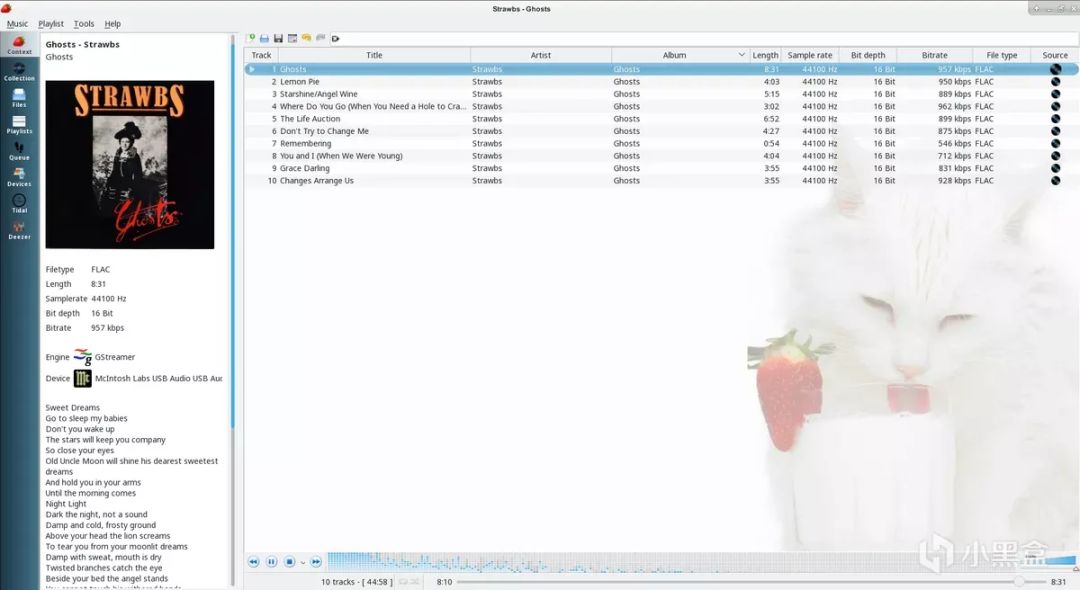Sort by the Title column header

[374, 55]
